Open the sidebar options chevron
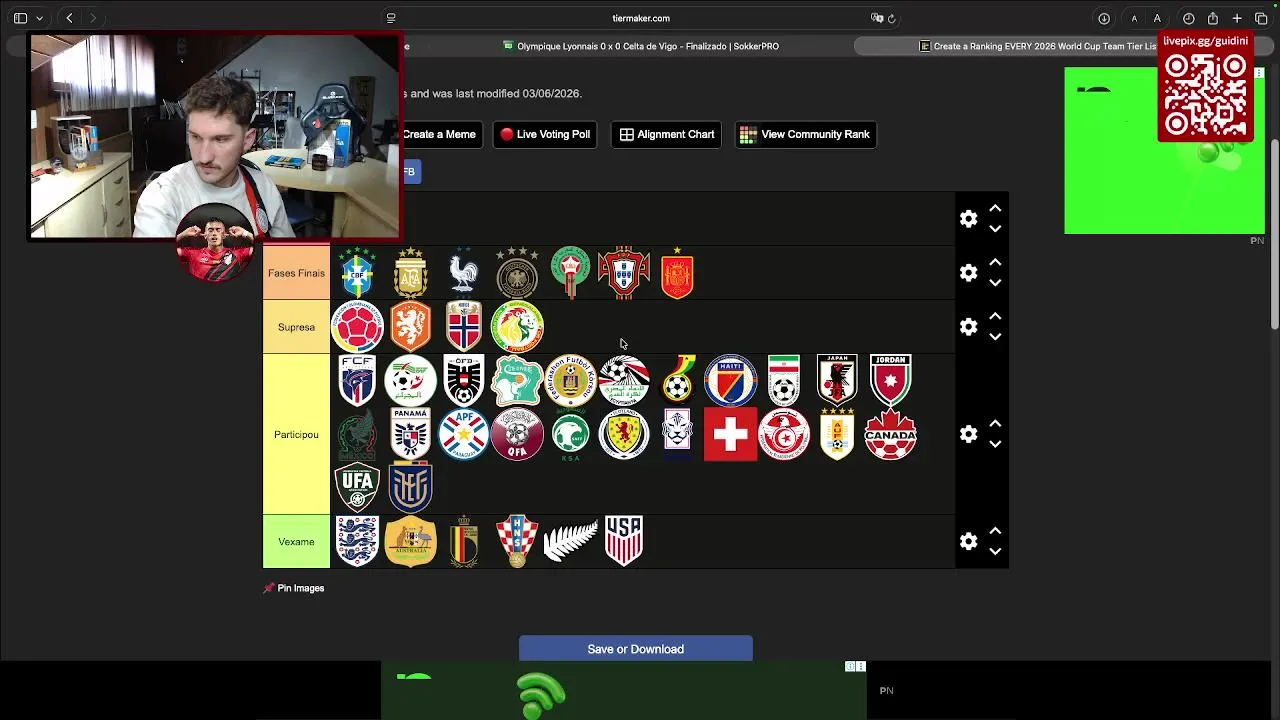 39,18
